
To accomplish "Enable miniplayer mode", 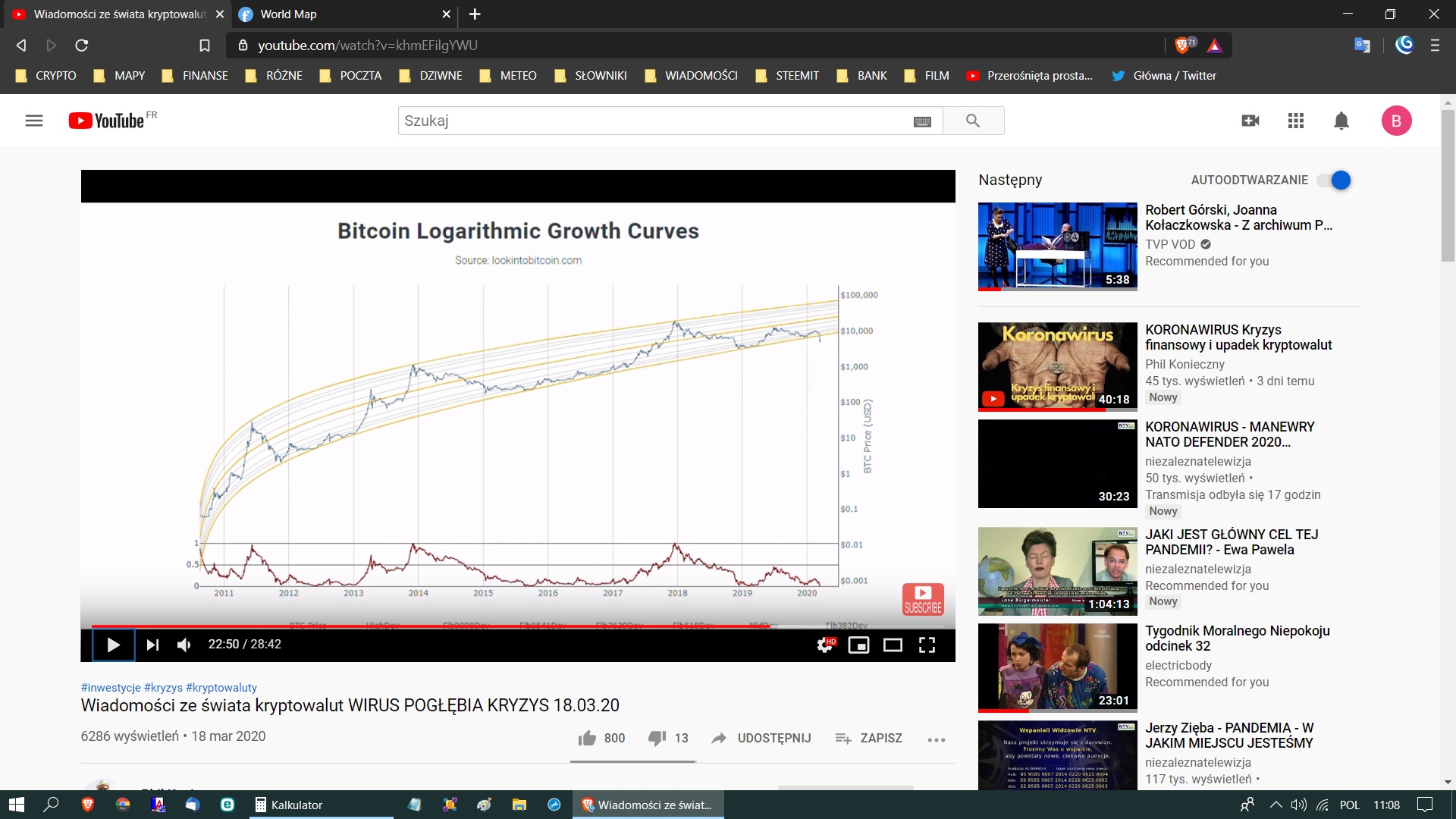I will tap(858, 645).
